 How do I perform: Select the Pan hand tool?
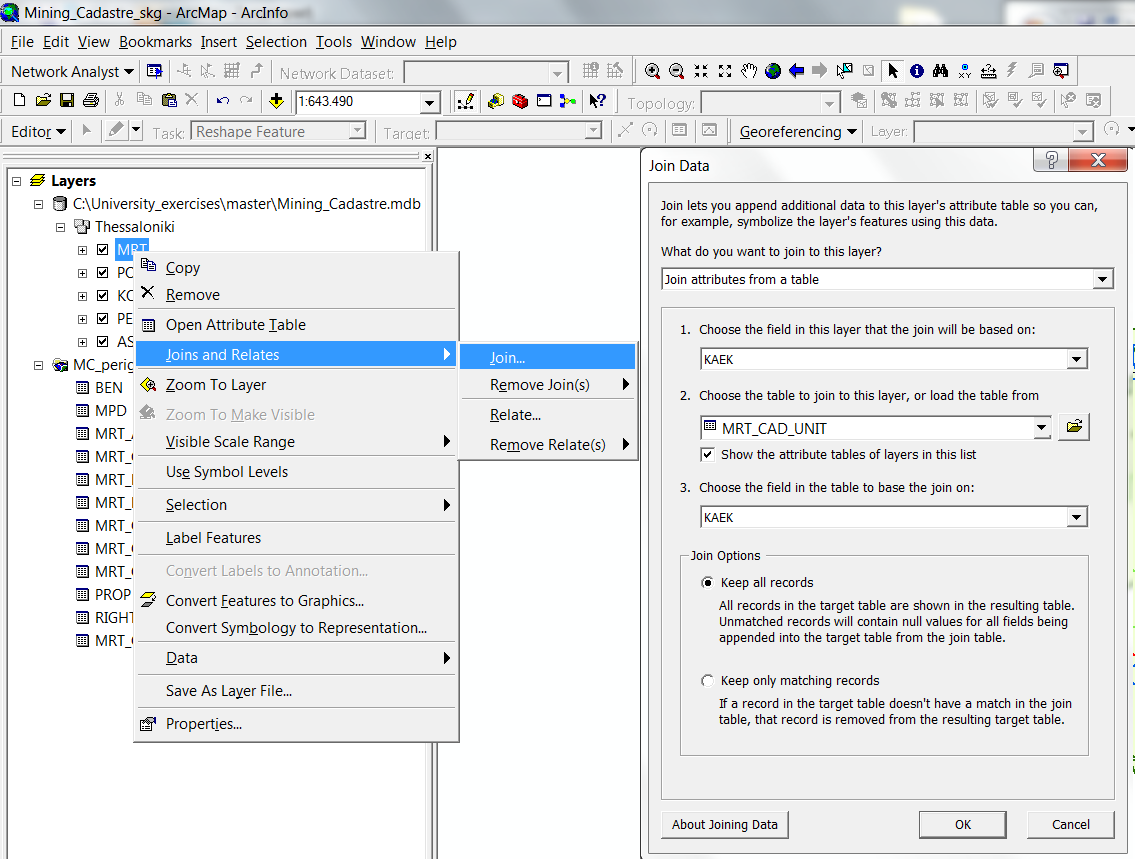click(x=748, y=71)
